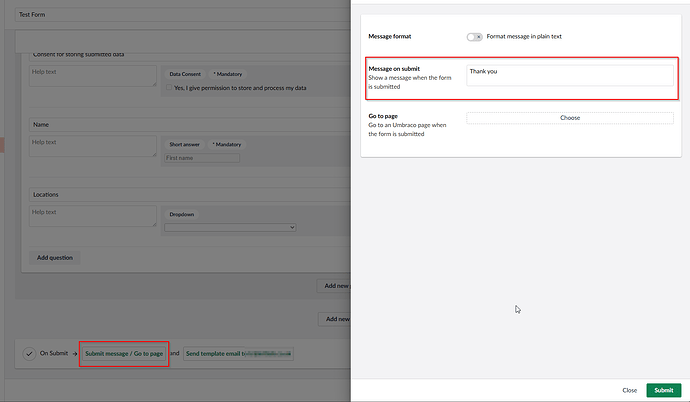Click the Add question button
The width and height of the screenshot is (690, 402).
(57, 257)
